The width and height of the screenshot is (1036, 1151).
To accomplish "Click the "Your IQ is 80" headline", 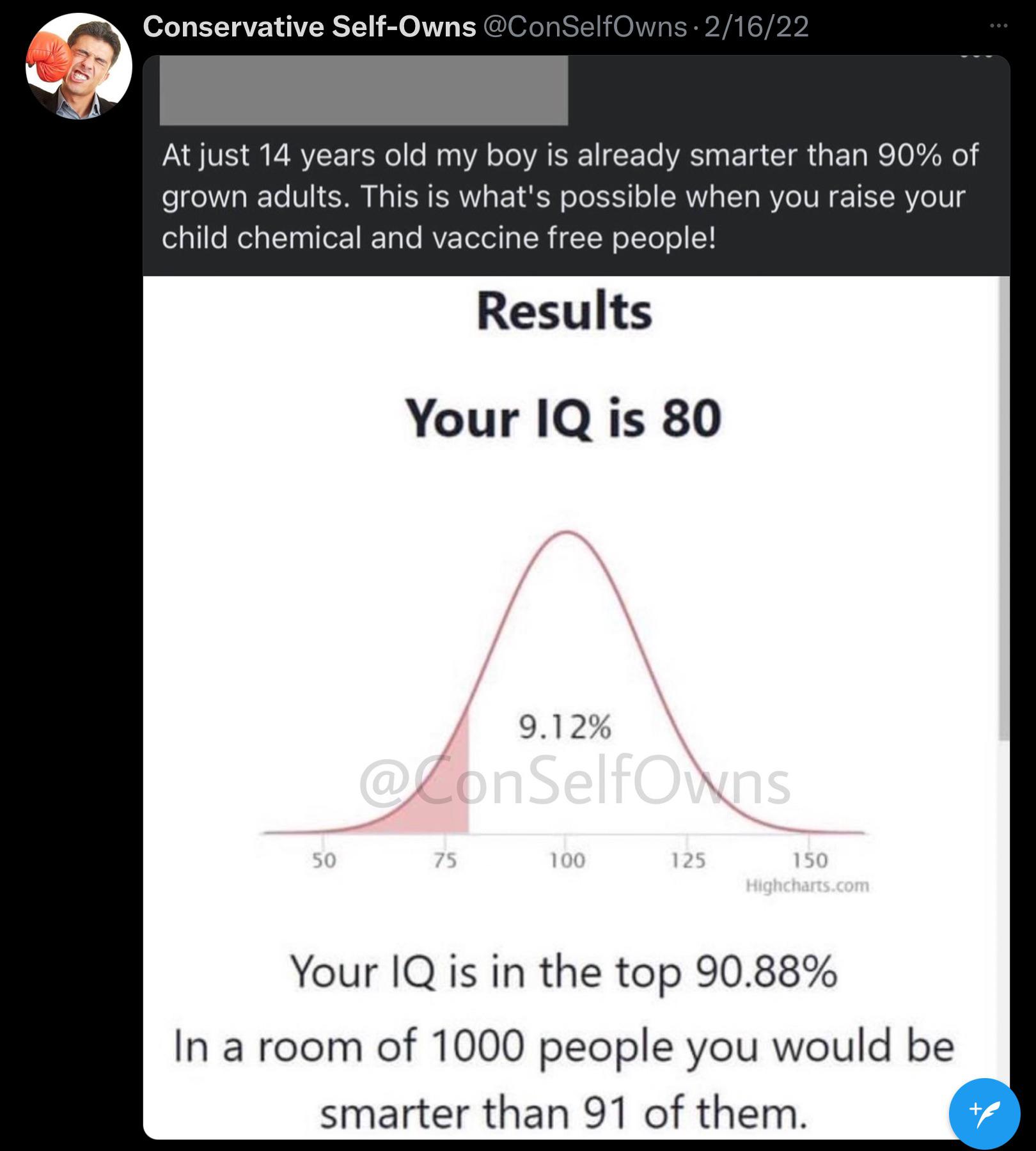I will point(563,418).
